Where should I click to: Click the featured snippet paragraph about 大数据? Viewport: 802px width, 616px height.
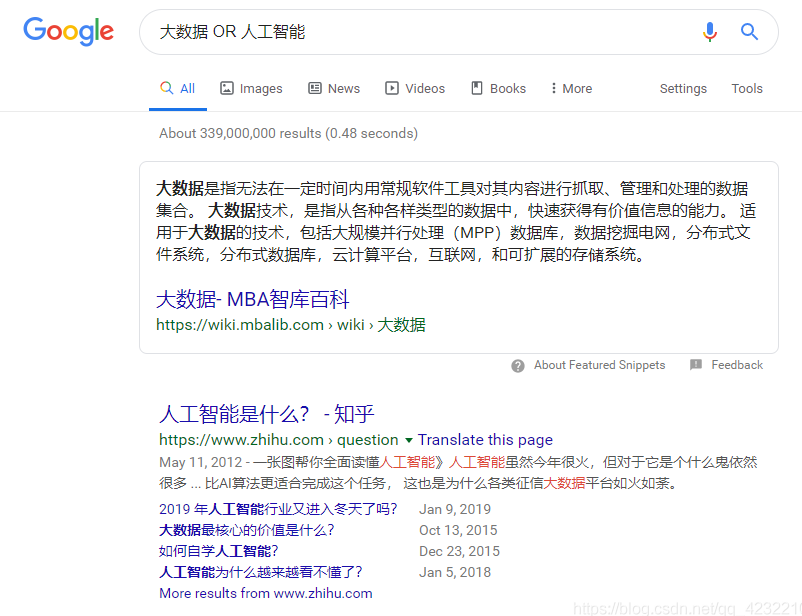(456, 222)
